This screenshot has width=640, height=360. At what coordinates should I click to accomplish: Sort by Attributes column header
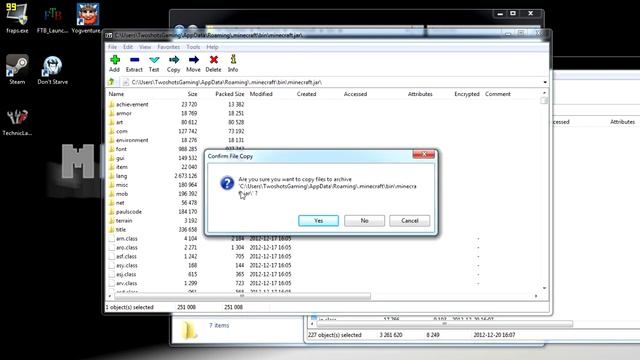pos(420,94)
